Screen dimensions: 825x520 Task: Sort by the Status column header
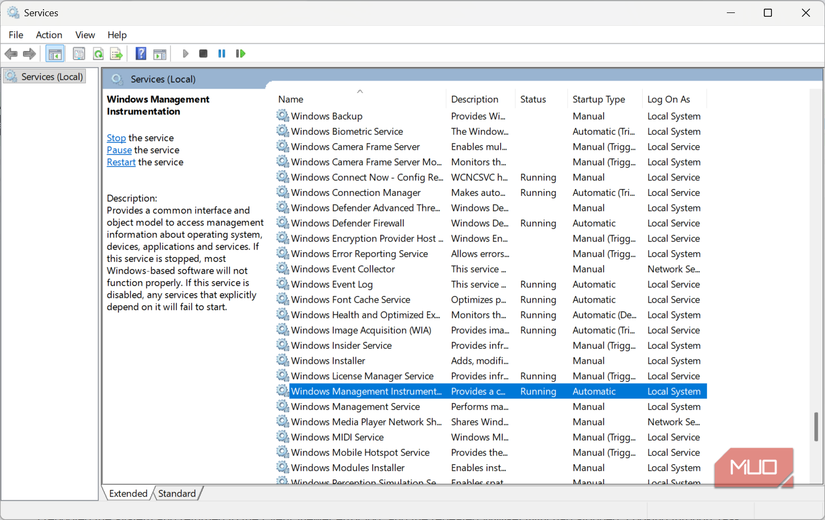point(542,99)
